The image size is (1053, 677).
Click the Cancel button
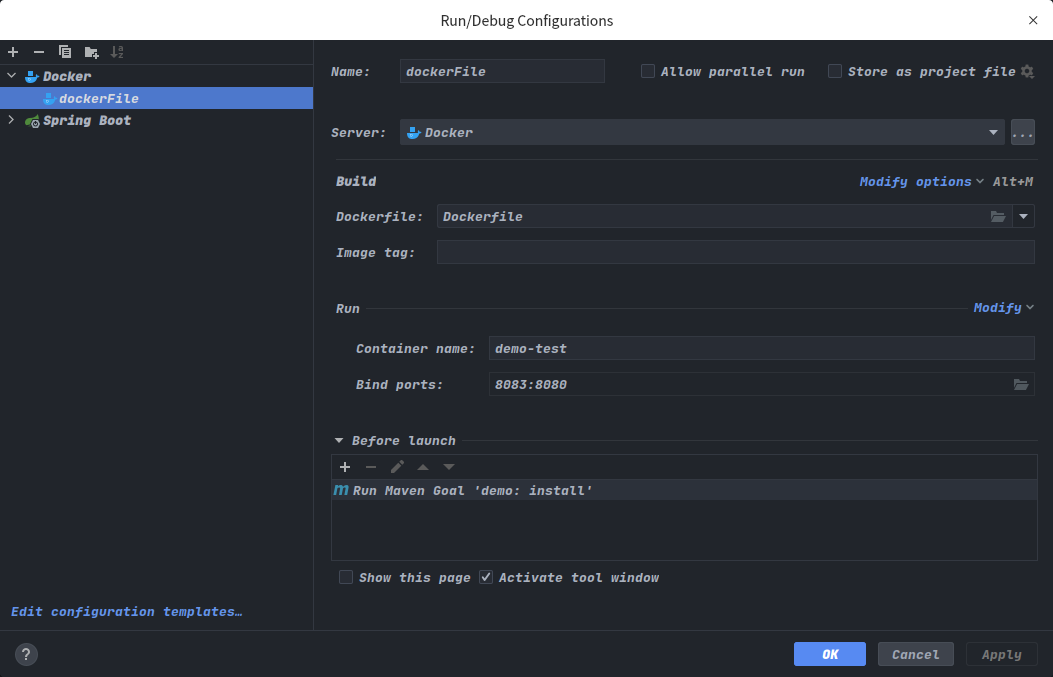click(915, 654)
